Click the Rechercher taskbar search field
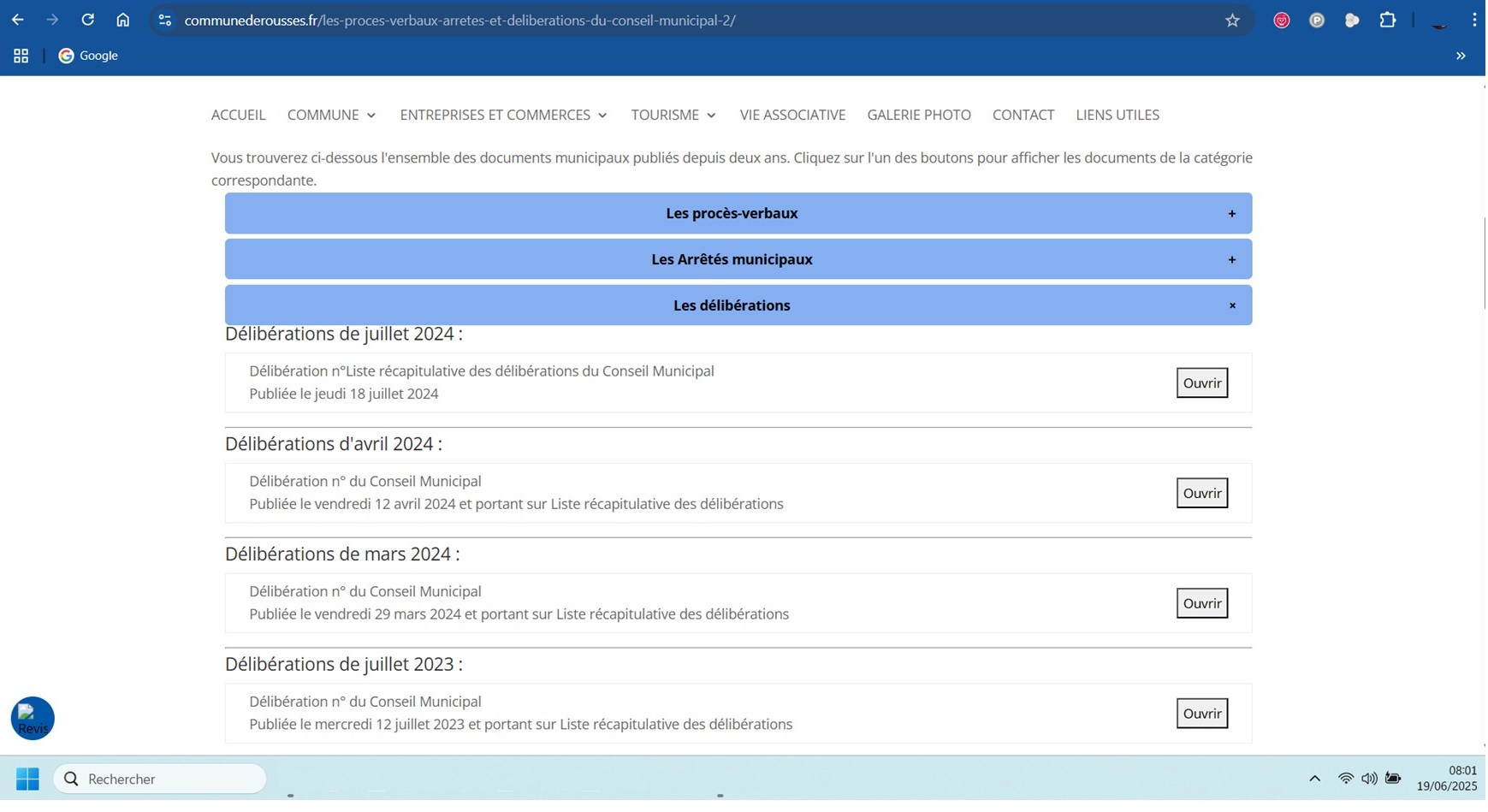This screenshot has height=812, width=1488. click(160, 779)
